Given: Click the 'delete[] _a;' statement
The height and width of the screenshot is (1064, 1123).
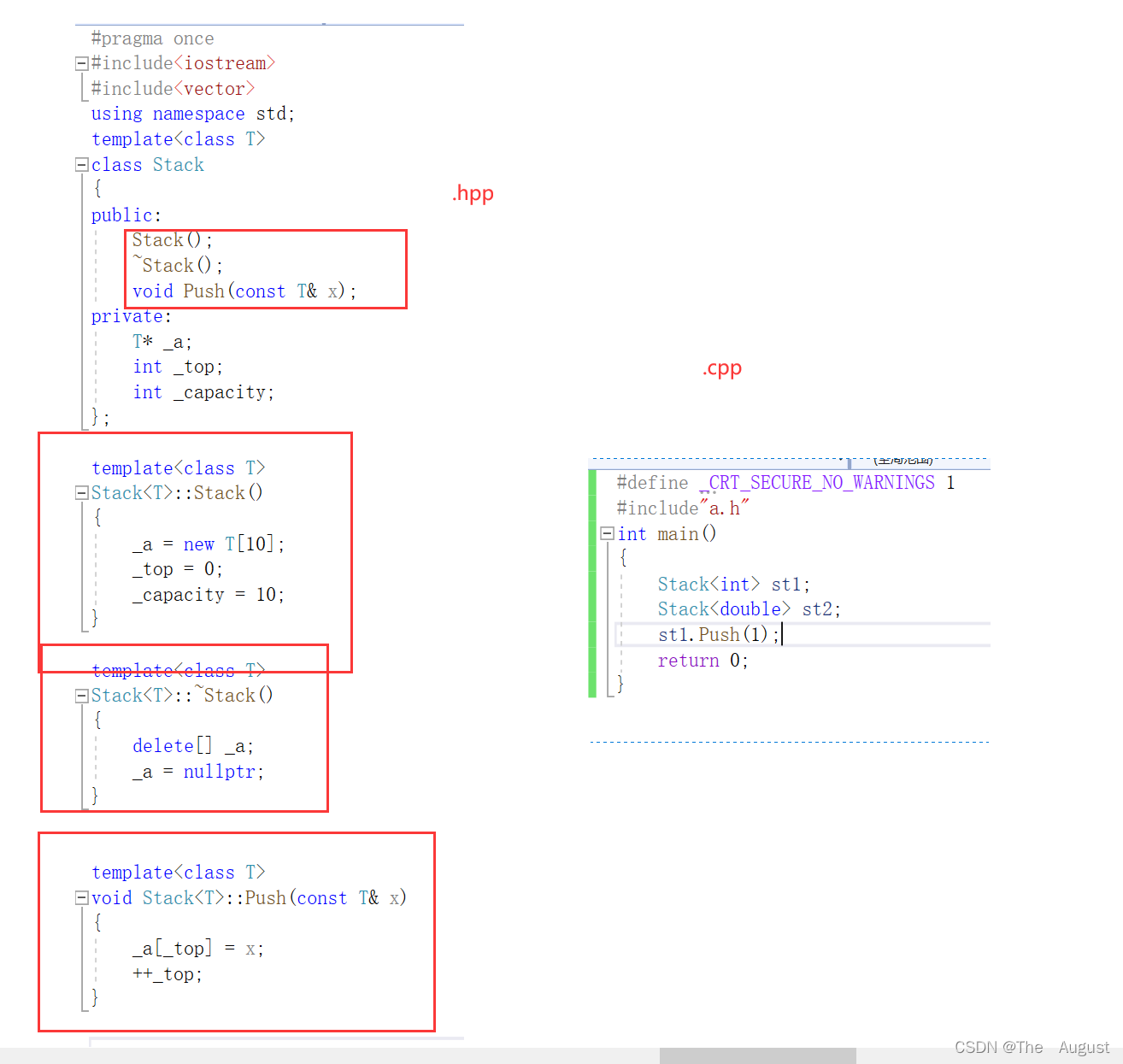Looking at the screenshot, I should coord(193,746).
